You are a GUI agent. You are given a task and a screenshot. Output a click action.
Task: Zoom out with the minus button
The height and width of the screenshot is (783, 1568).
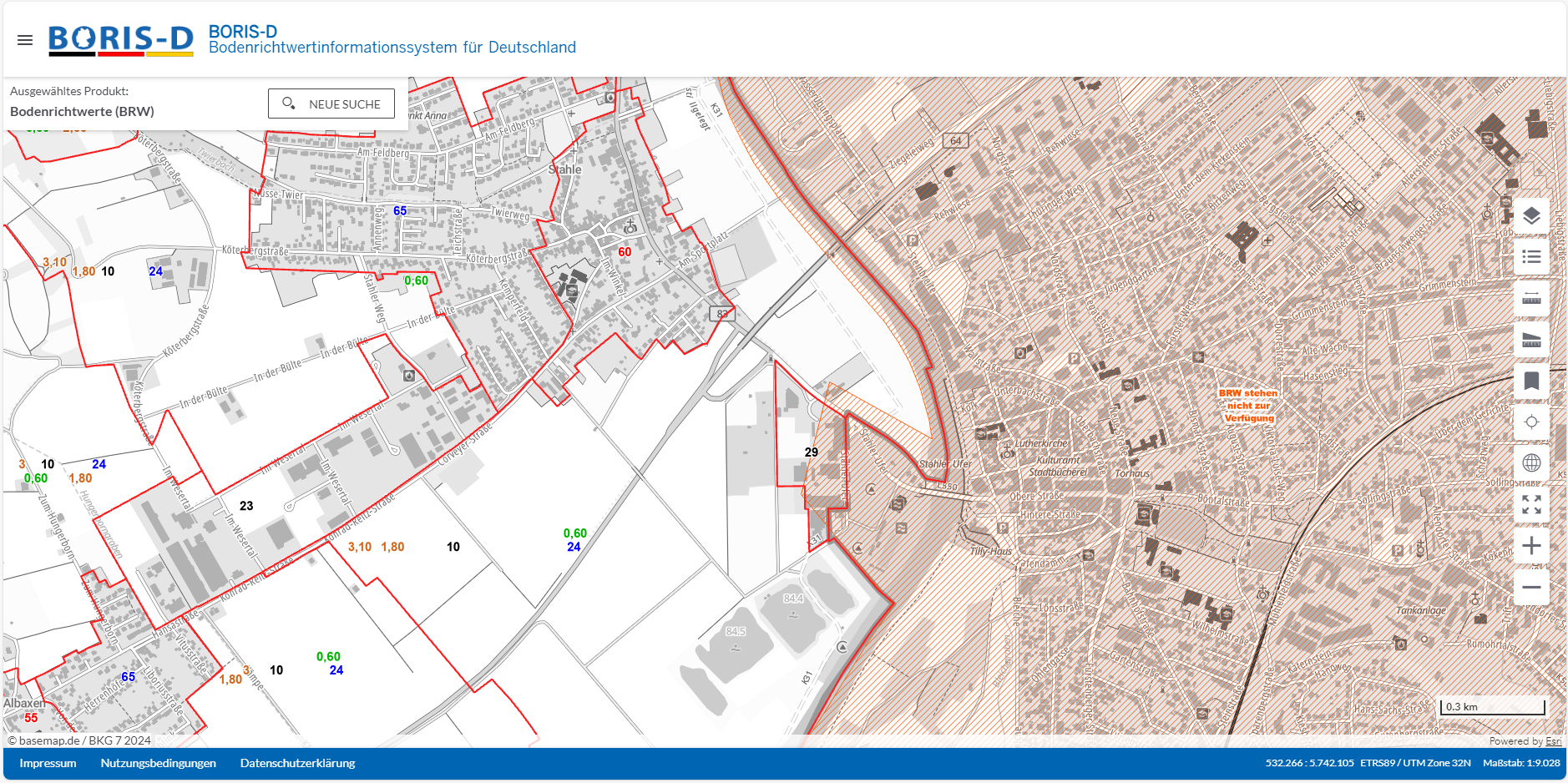[x=1531, y=587]
